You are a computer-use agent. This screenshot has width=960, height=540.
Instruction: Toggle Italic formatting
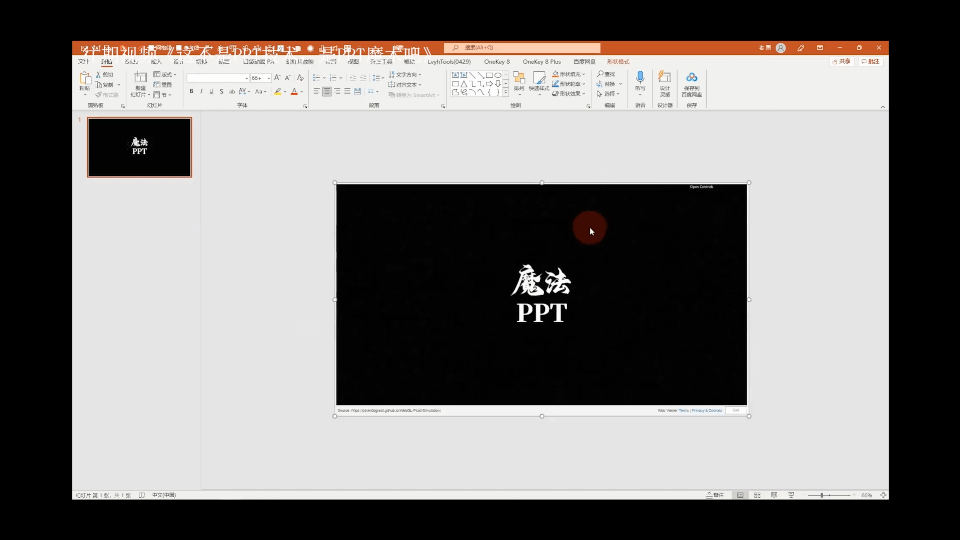coord(201,91)
